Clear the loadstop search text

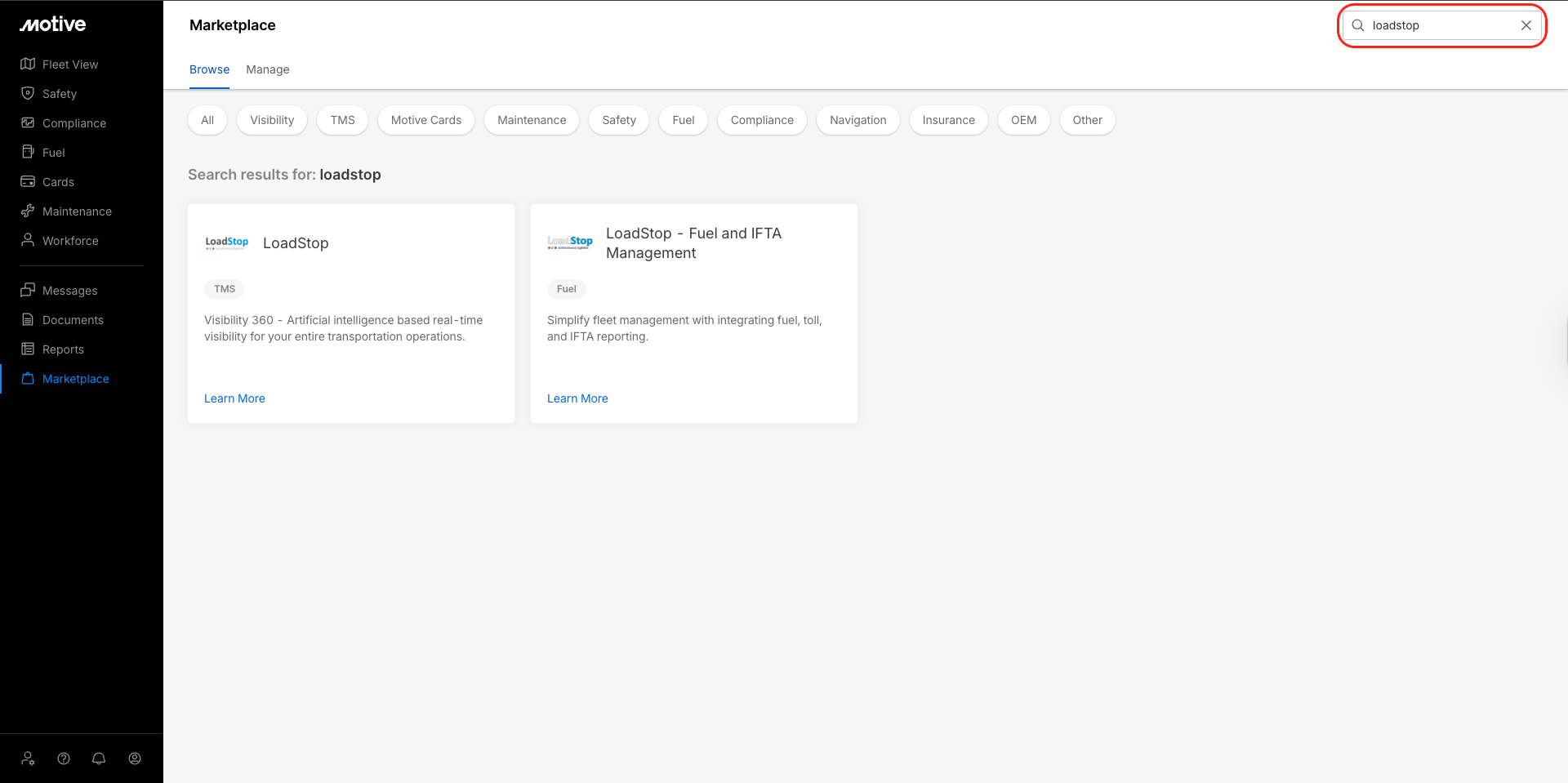tap(1526, 25)
